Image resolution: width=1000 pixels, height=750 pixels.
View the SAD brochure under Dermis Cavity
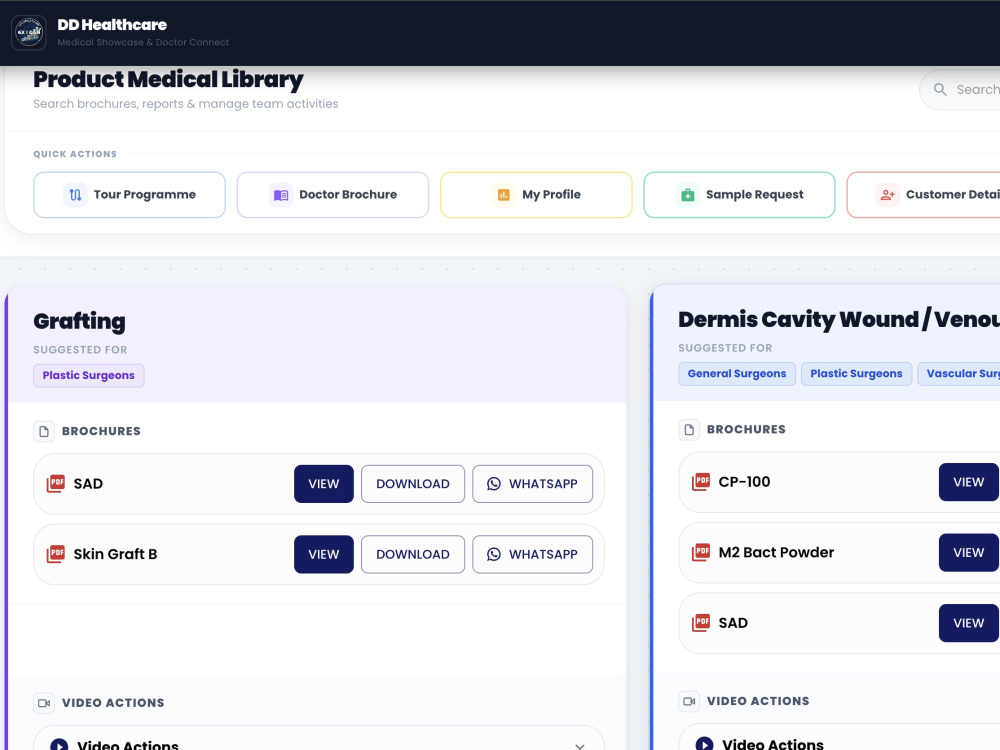tap(969, 623)
